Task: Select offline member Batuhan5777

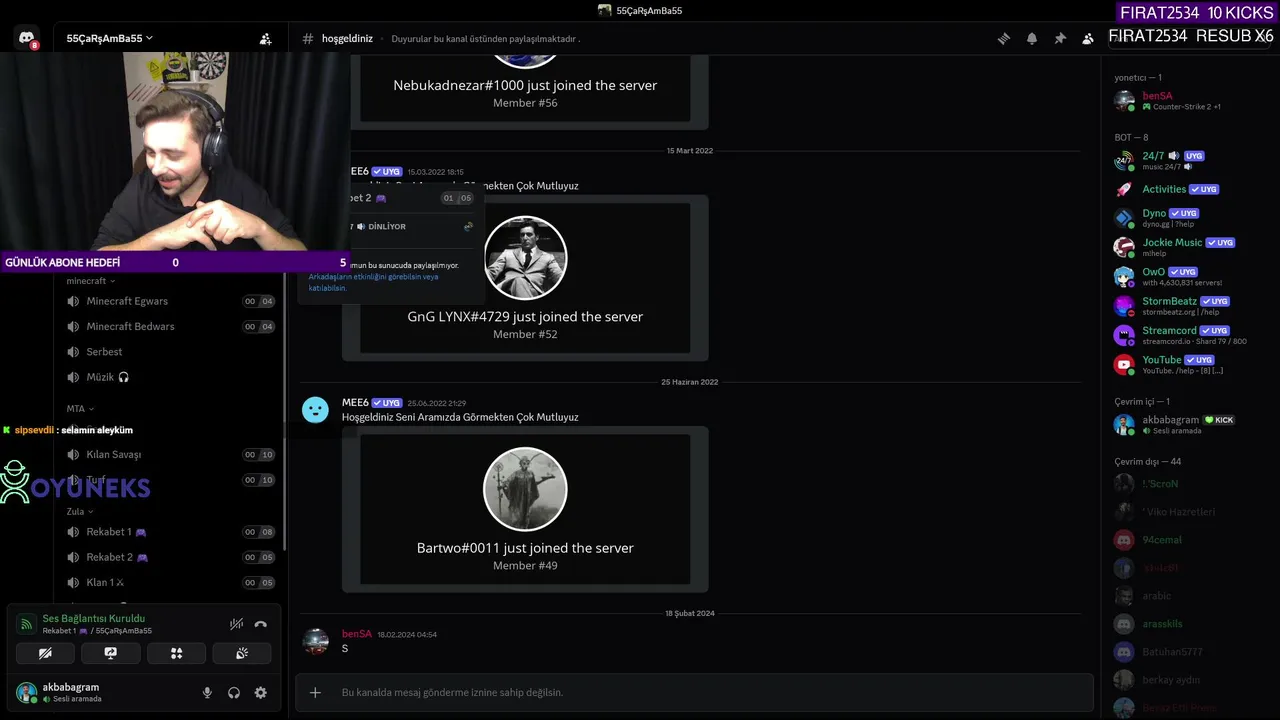Action: 1190,652
